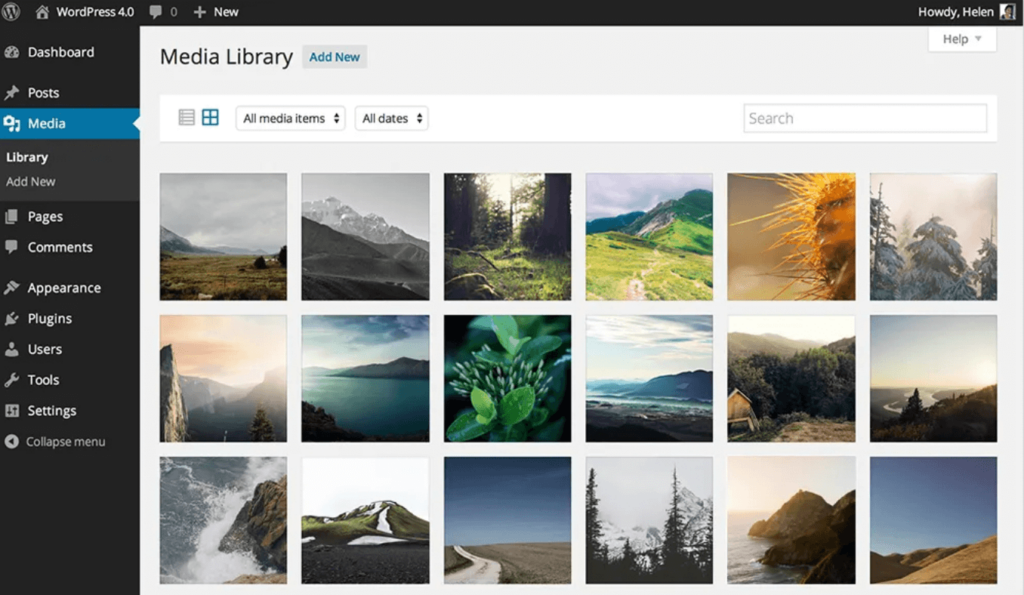Open the comments bubble icon in the top bar

pos(156,12)
